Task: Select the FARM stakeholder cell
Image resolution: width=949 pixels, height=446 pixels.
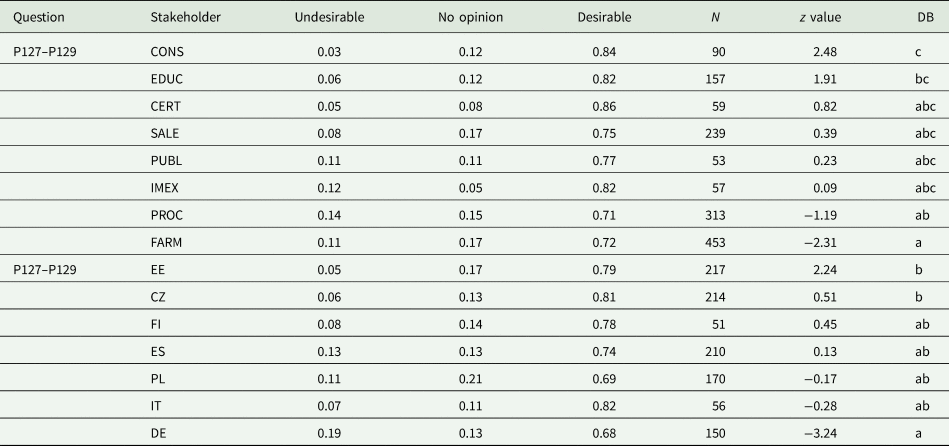Action: coord(166,241)
